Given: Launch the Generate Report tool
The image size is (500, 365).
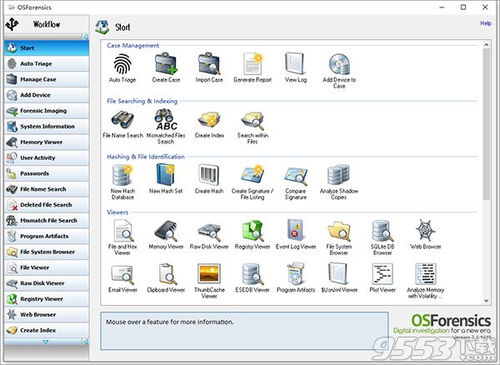Looking at the screenshot, I should click(252, 64).
